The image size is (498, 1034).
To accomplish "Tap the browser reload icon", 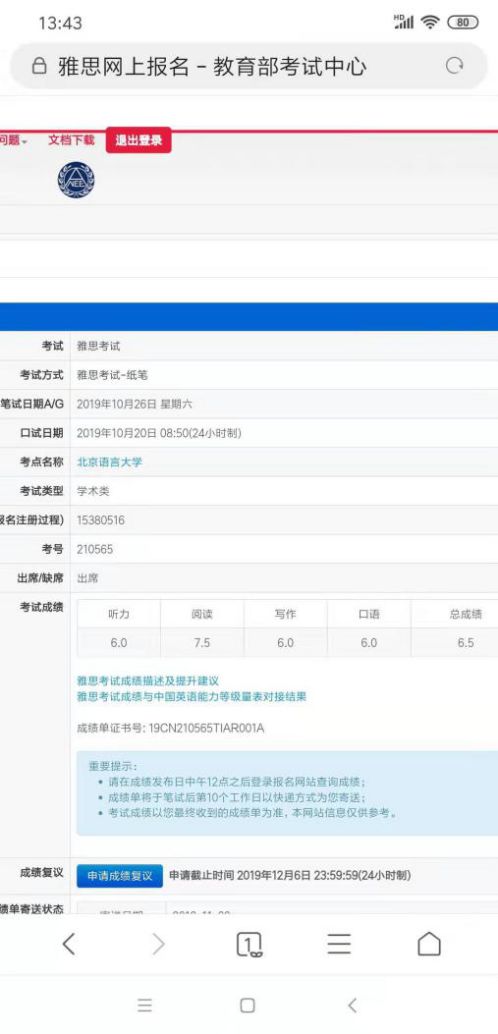I will click(454, 65).
